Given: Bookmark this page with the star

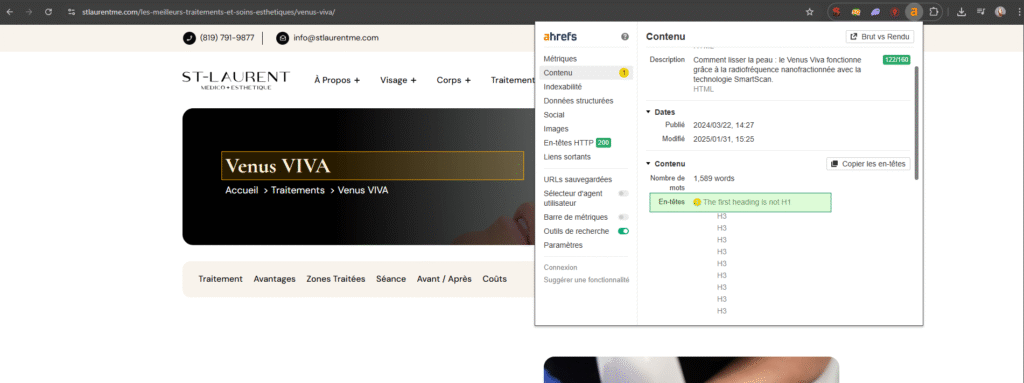Looking at the screenshot, I should click(810, 12).
